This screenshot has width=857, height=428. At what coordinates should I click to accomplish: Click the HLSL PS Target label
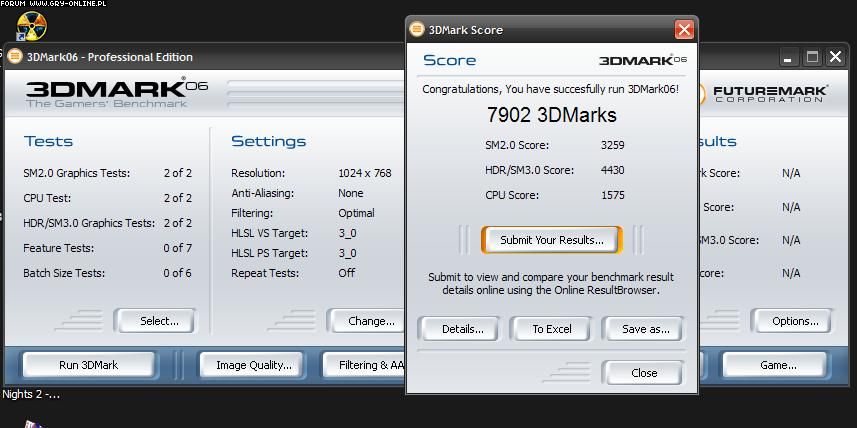[x=269, y=253]
